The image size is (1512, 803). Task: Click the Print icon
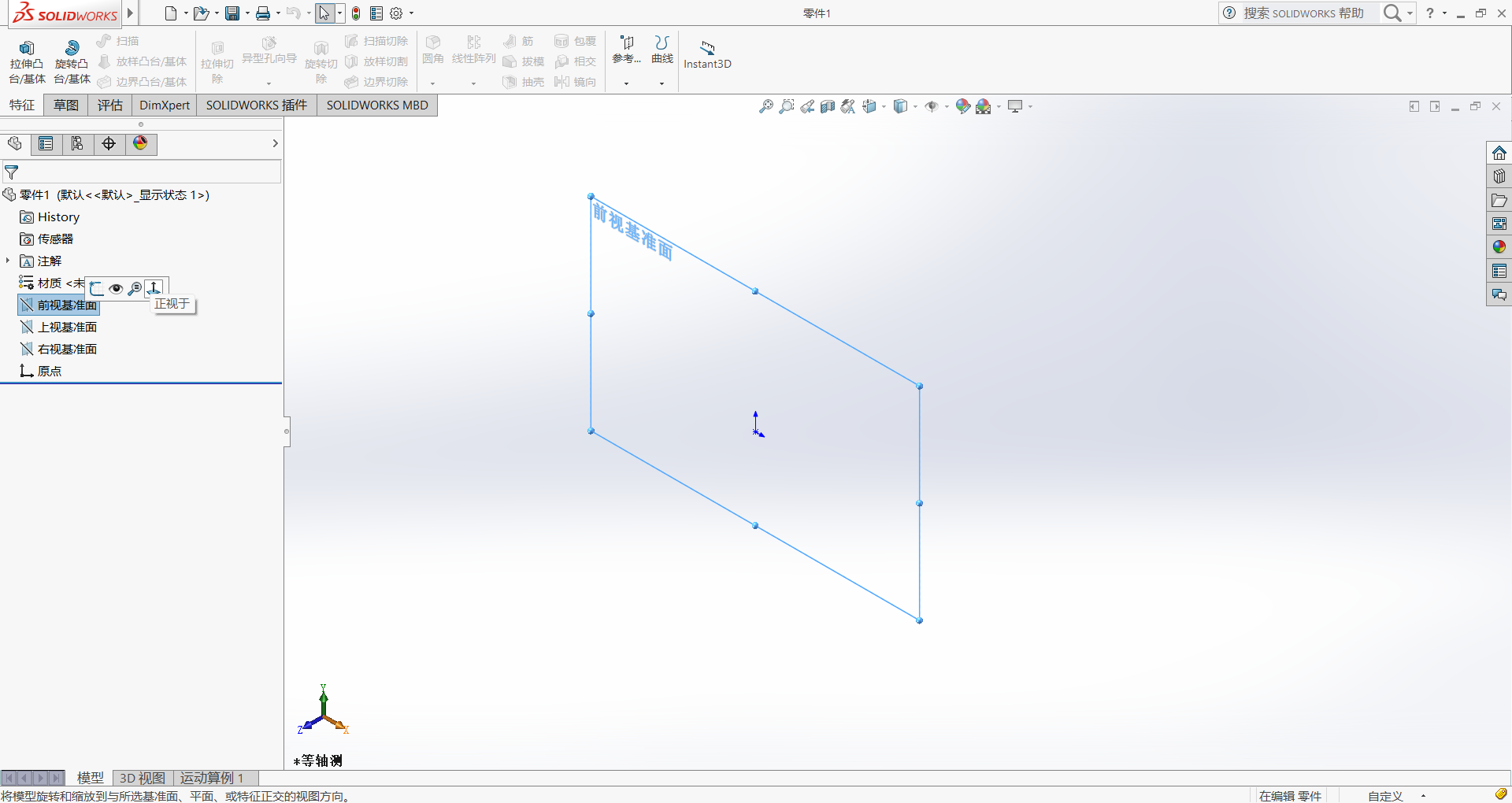(263, 13)
